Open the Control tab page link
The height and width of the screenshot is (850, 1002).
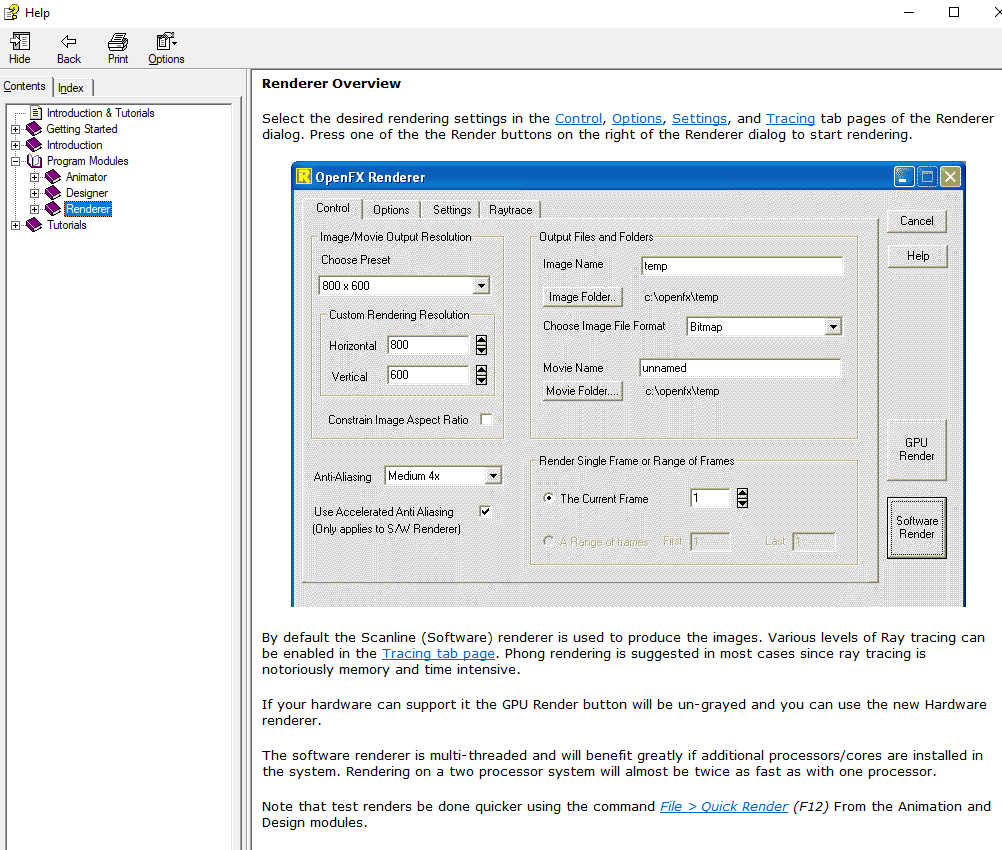tap(578, 118)
